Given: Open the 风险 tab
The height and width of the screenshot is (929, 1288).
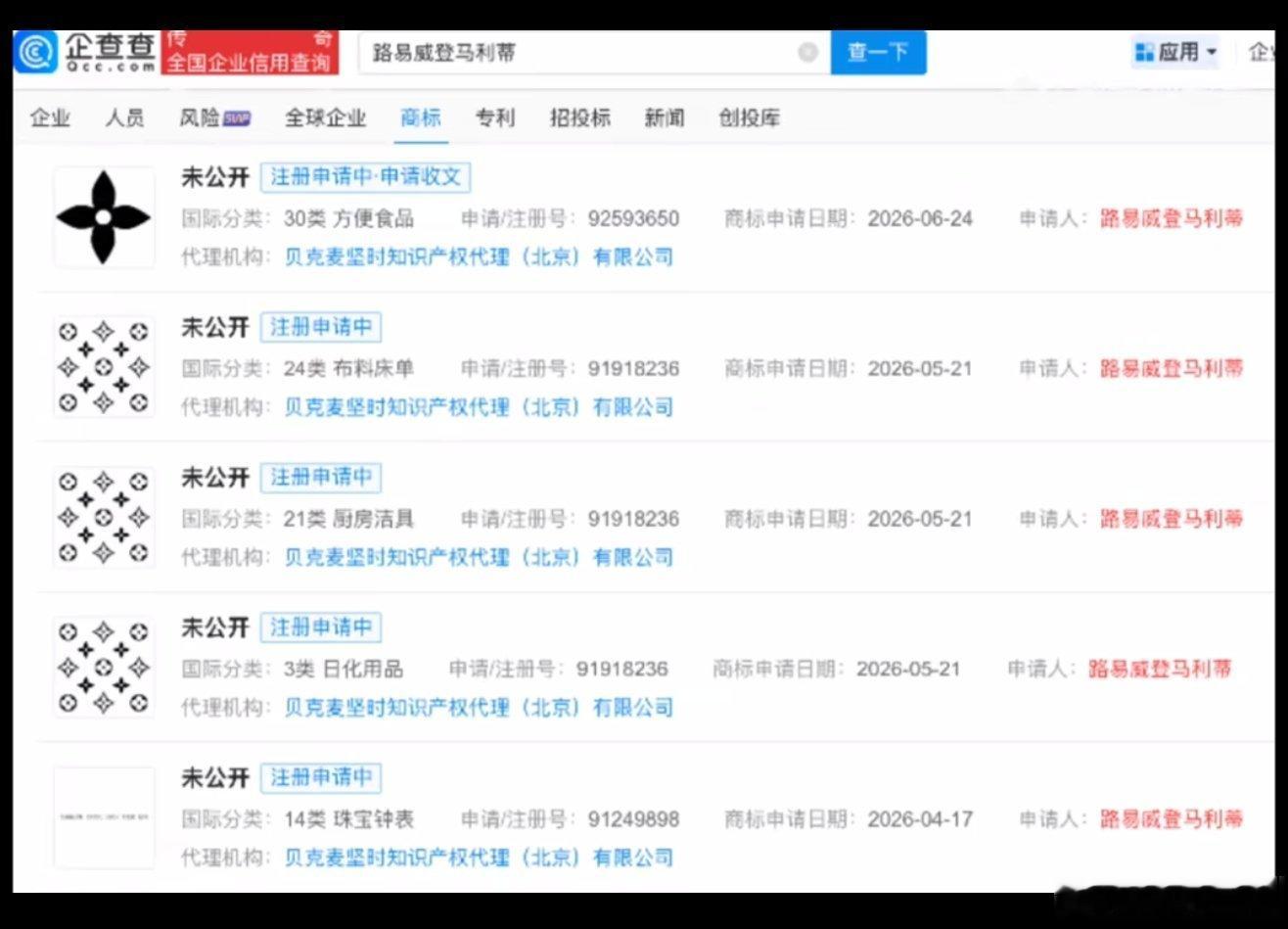Looking at the screenshot, I should [x=214, y=118].
